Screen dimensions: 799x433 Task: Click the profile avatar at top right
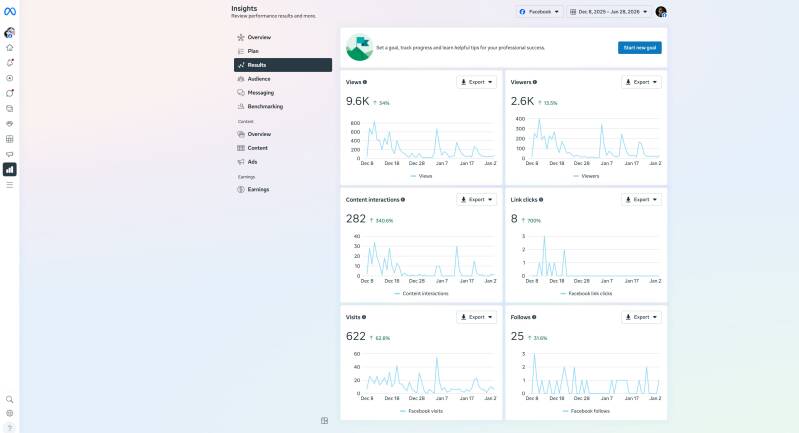(x=661, y=12)
